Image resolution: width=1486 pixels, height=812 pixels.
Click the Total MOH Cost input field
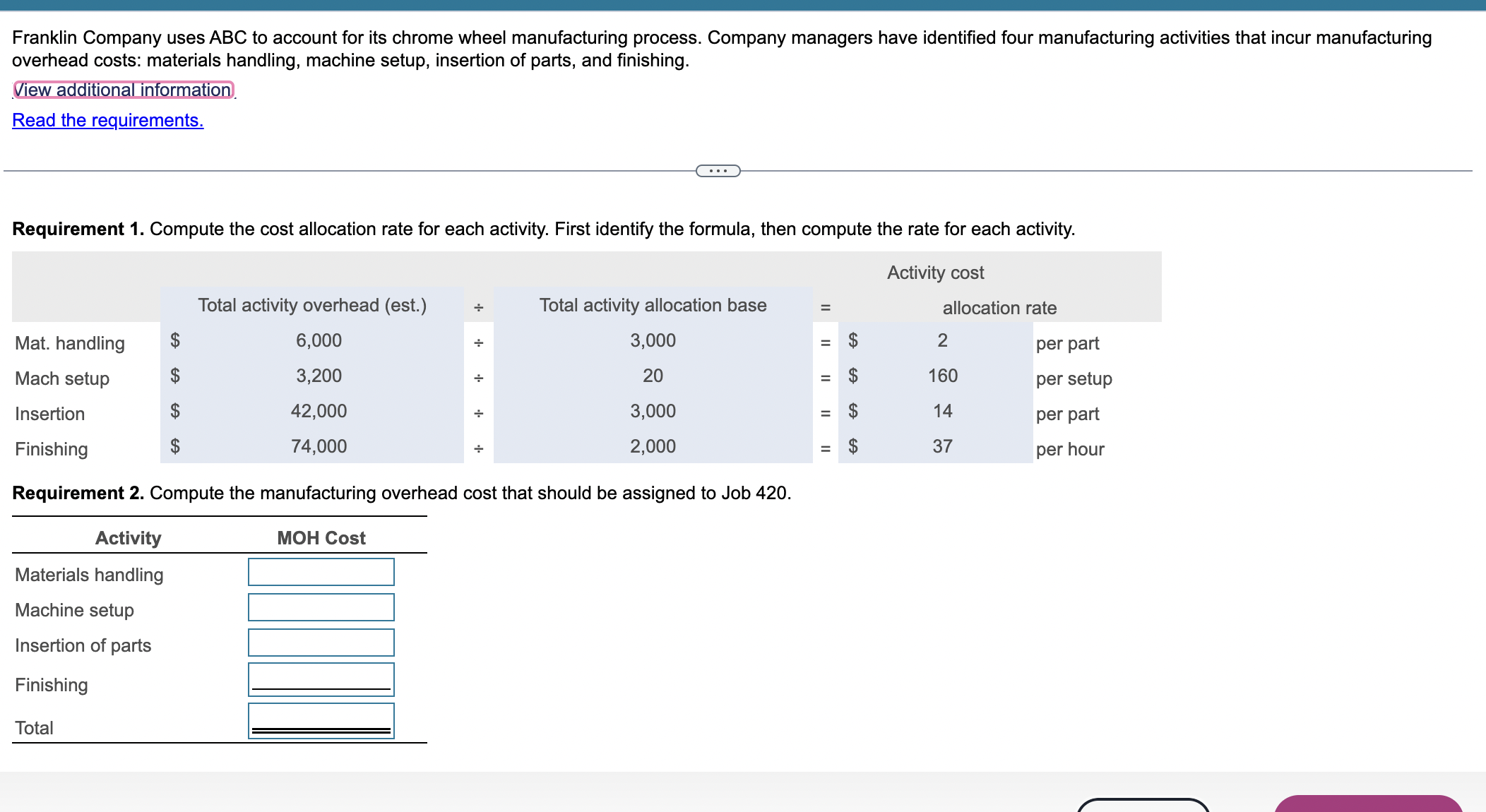click(x=319, y=719)
